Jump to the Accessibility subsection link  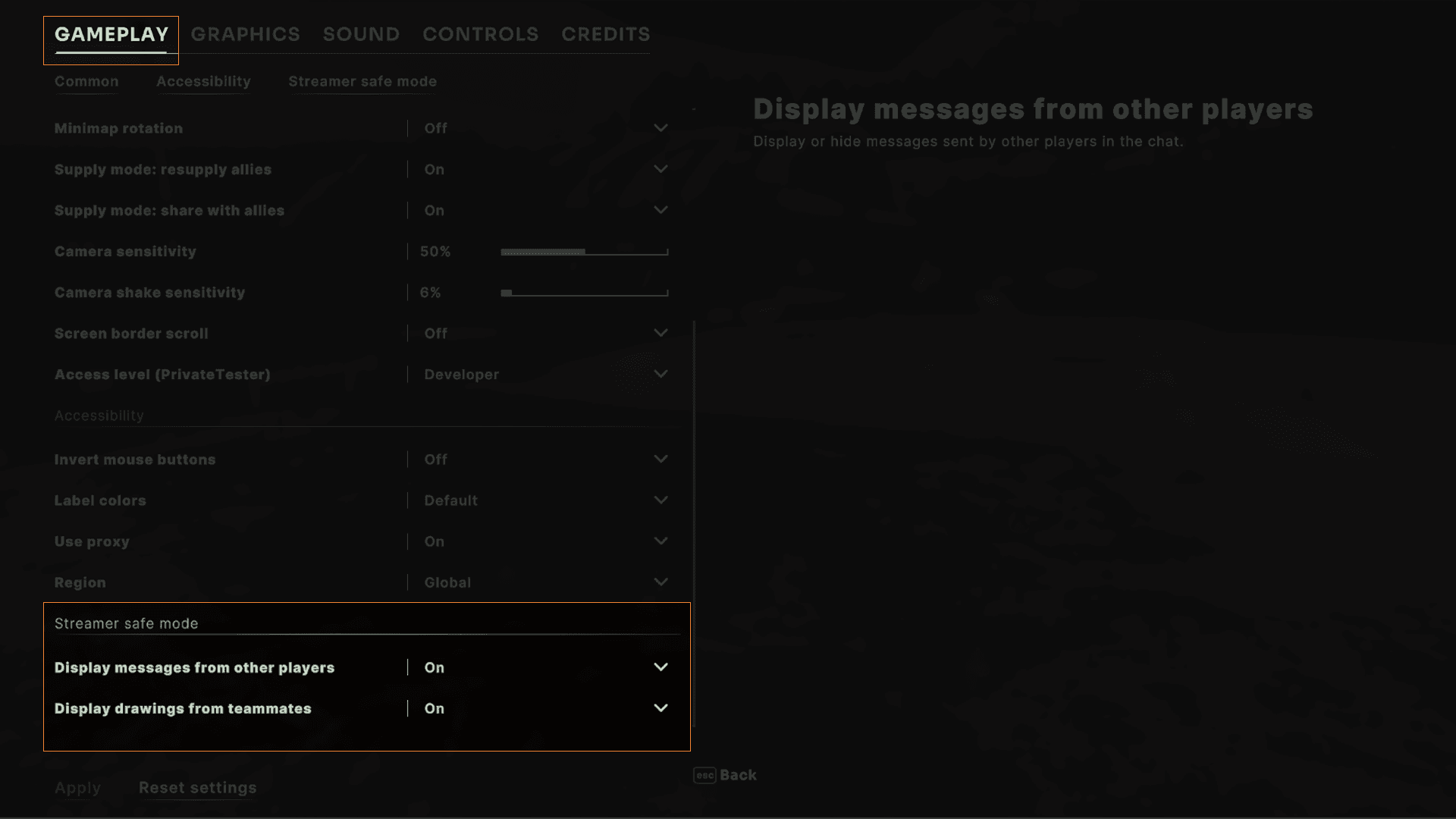click(x=203, y=81)
